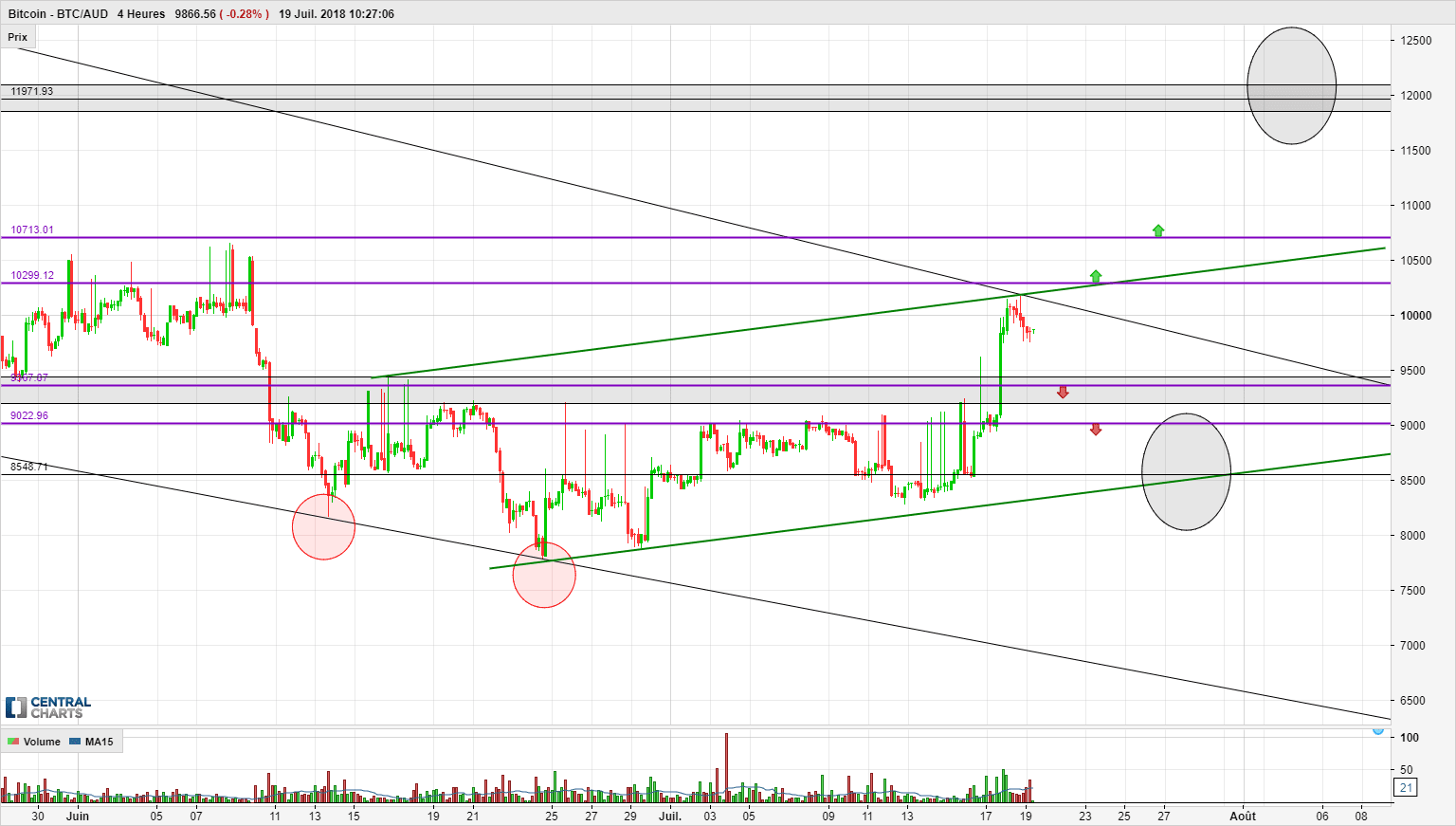
Task: Click the -0.28% change value
Action: [x=245, y=14]
